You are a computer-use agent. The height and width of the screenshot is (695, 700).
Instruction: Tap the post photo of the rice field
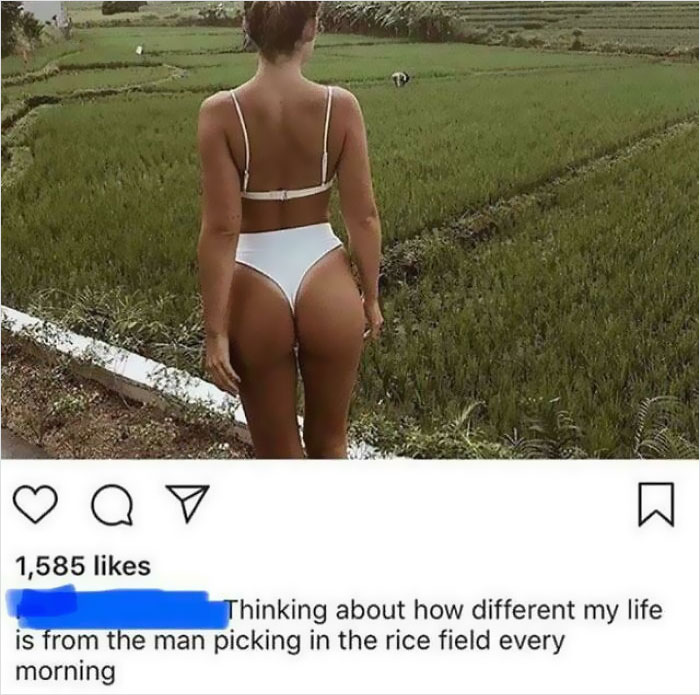[x=350, y=230]
